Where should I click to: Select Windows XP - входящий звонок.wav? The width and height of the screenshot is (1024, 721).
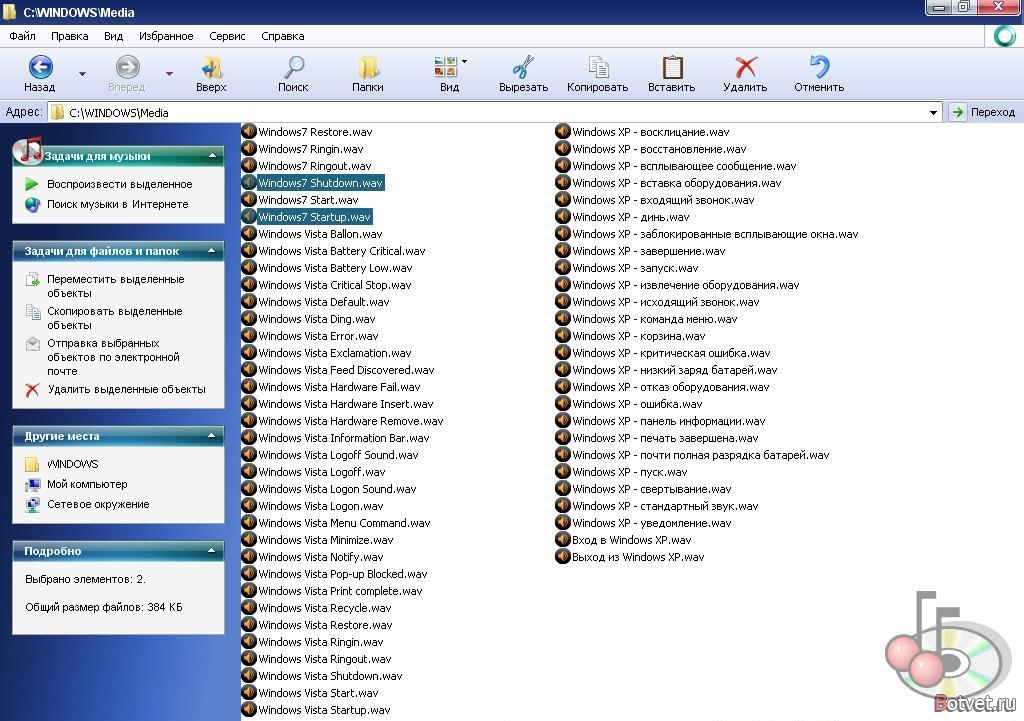coord(663,200)
